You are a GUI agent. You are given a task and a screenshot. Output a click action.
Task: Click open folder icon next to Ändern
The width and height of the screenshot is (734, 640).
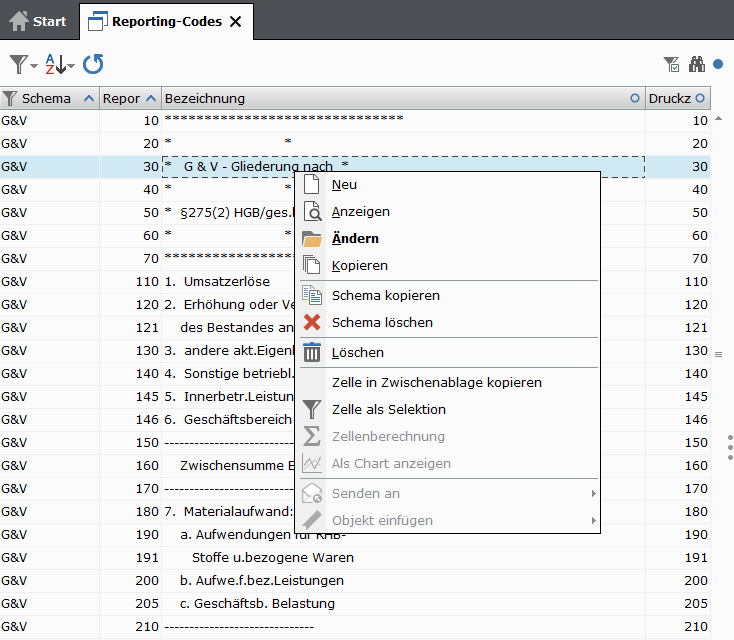tap(312, 239)
